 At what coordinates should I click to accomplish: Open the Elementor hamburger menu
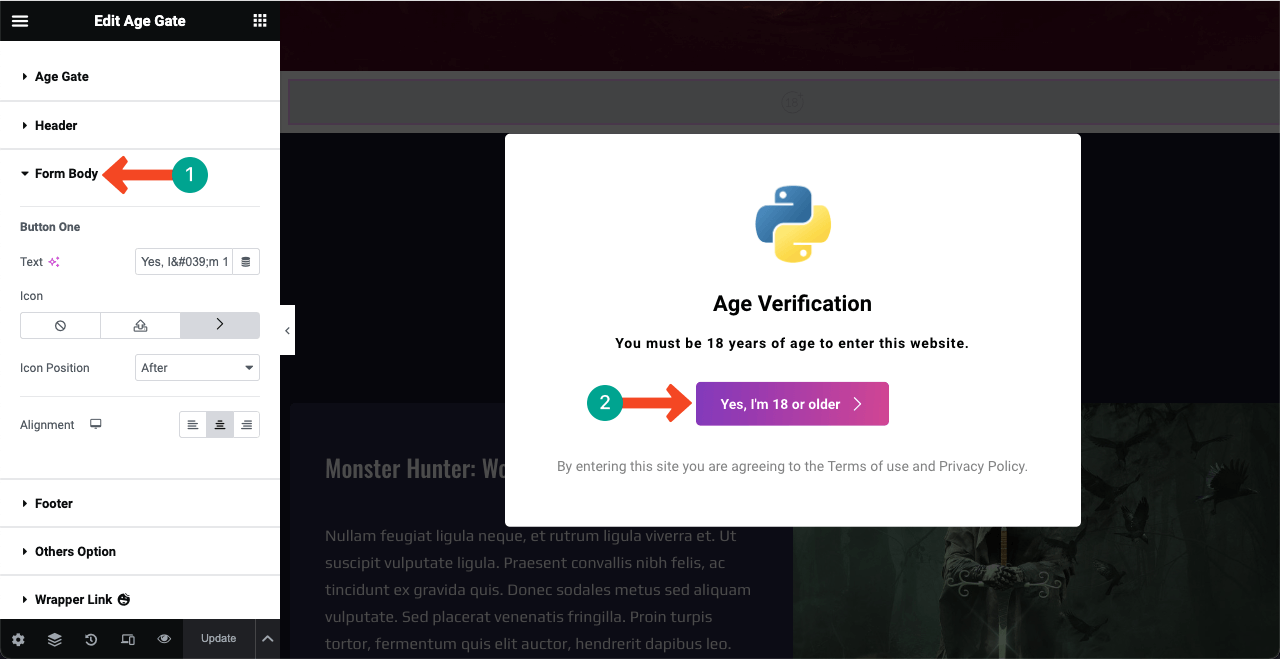coord(20,20)
